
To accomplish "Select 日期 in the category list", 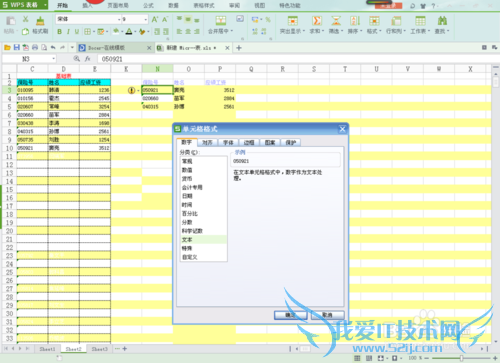I will tap(203, 196).
